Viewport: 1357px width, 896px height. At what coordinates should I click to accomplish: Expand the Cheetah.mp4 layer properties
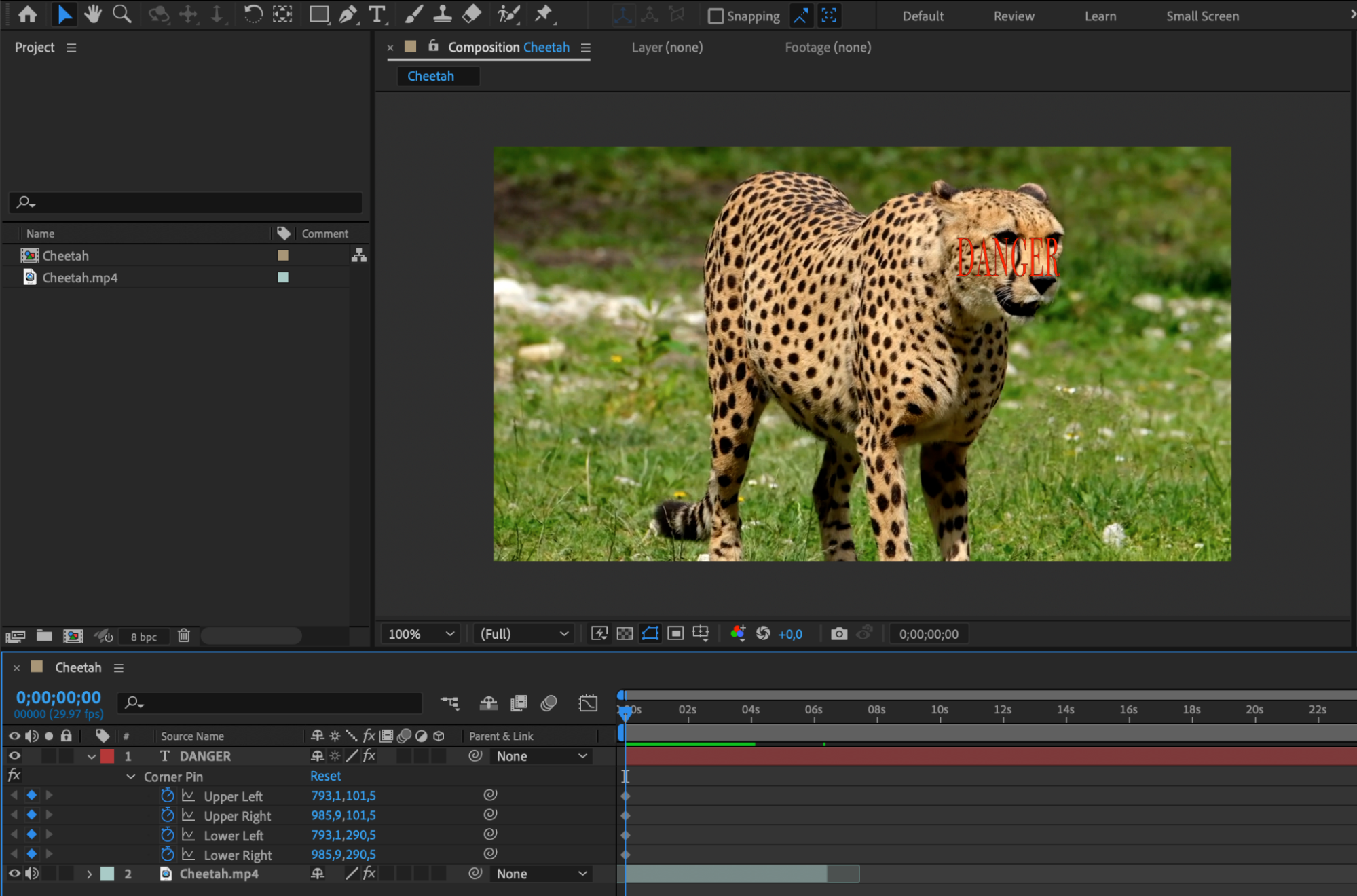click(89, 874)
